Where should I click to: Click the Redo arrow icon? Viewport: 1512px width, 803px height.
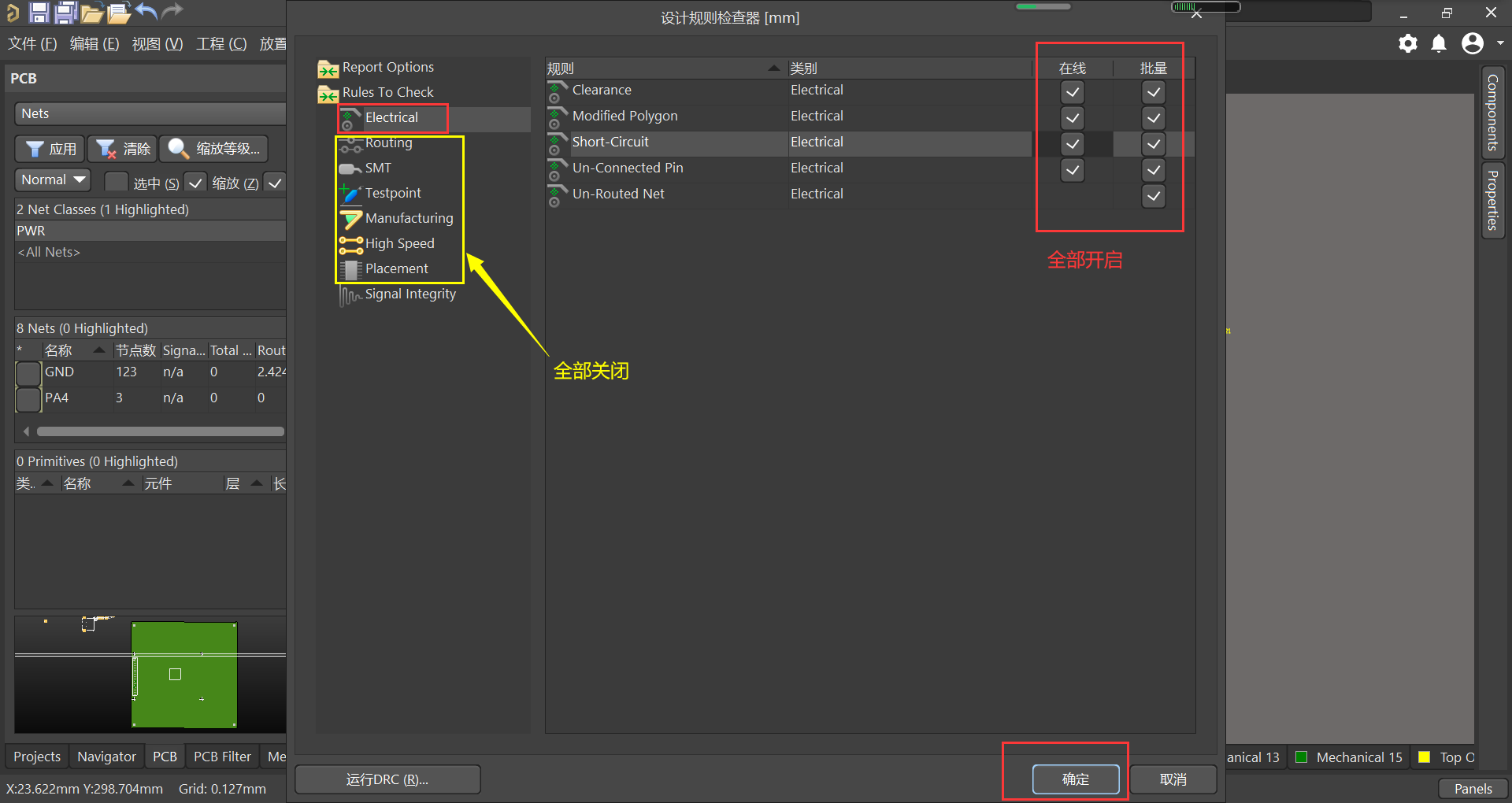172,11
